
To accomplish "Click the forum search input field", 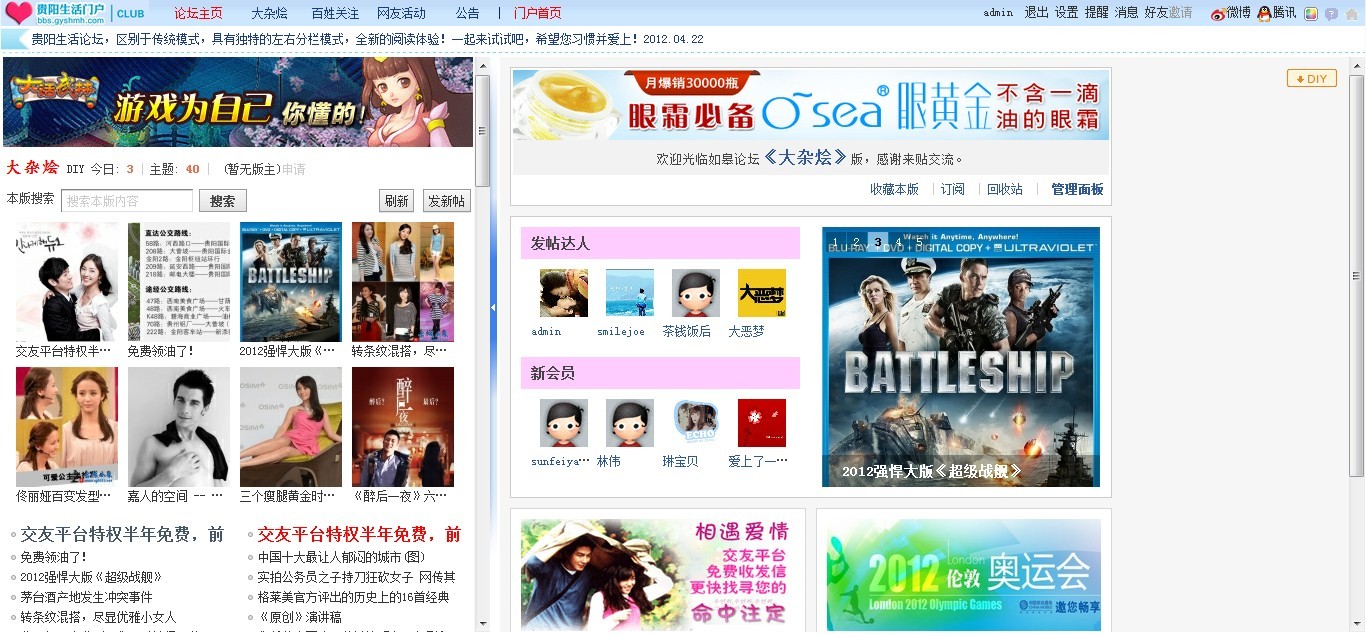I will pyautogui.click(x=127, y=201).
